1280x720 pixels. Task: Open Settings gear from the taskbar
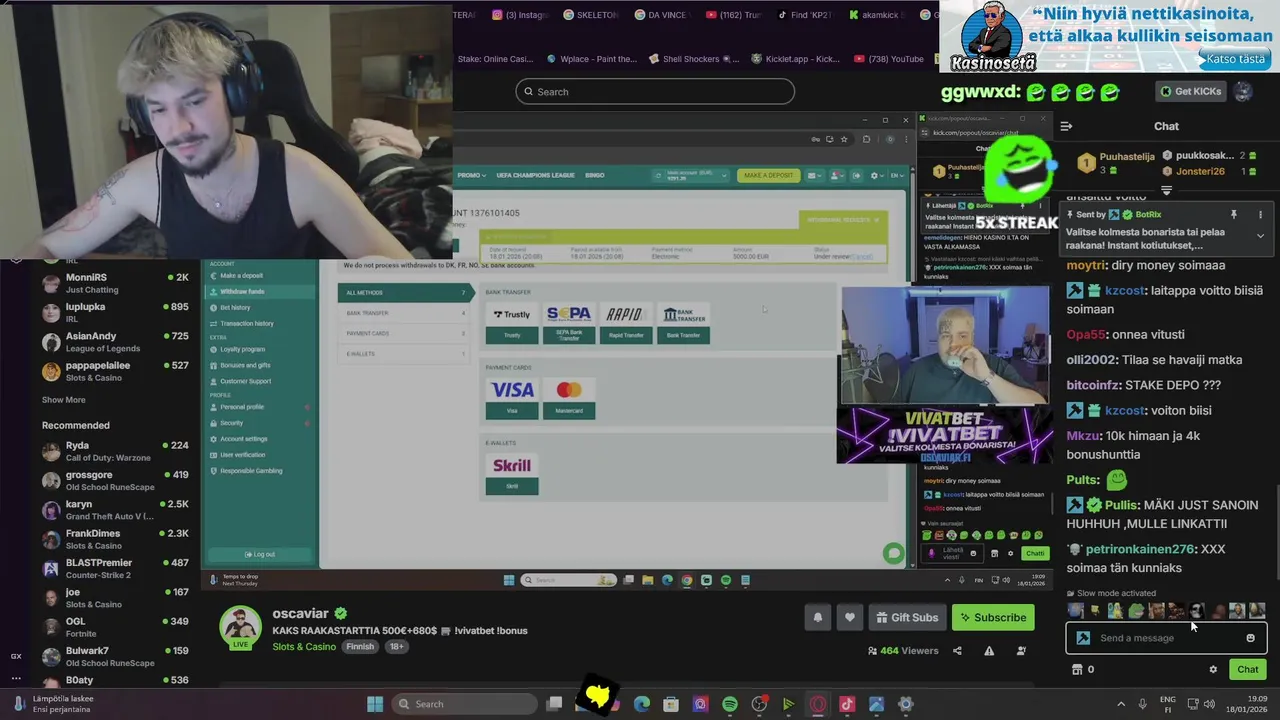tap(905, 704)
